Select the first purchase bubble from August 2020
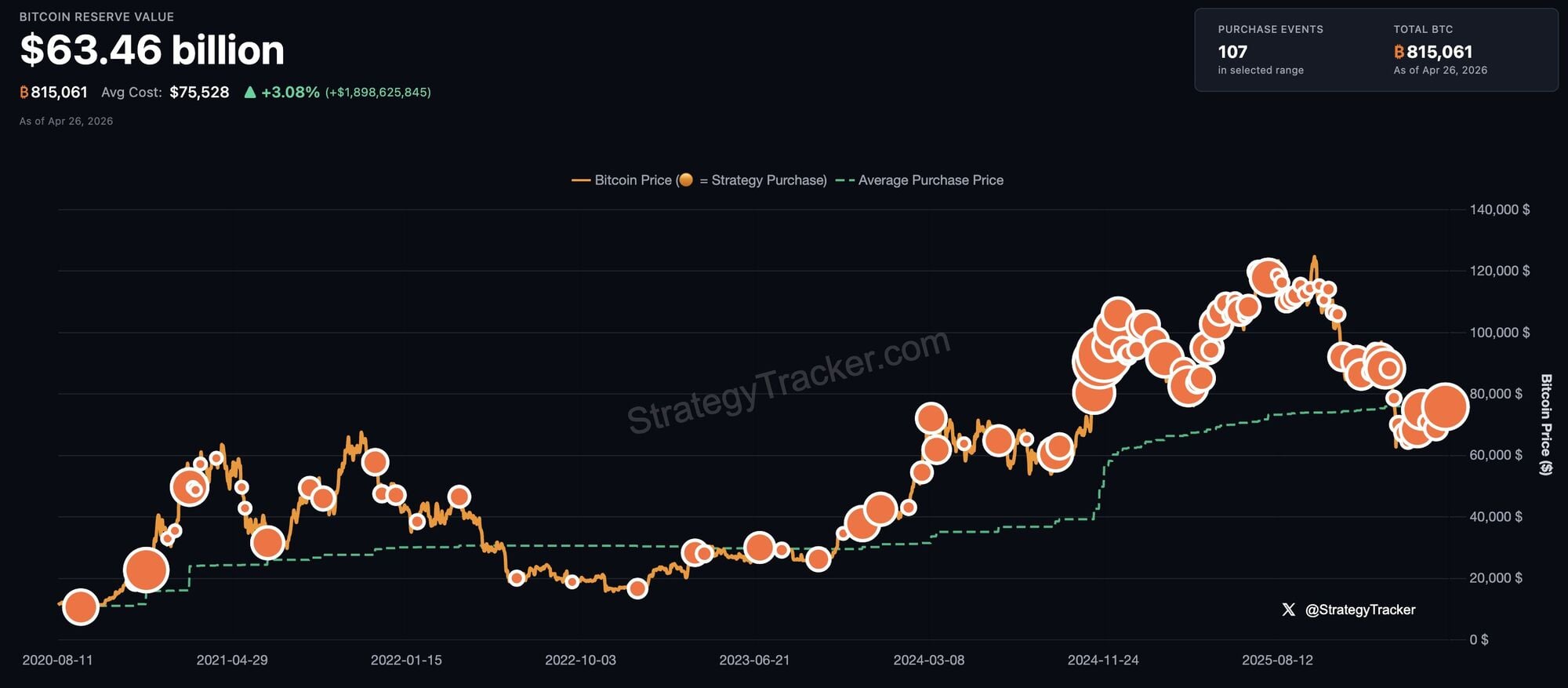This screenshot has width=1568, height=688. click(x=80, y=606)
